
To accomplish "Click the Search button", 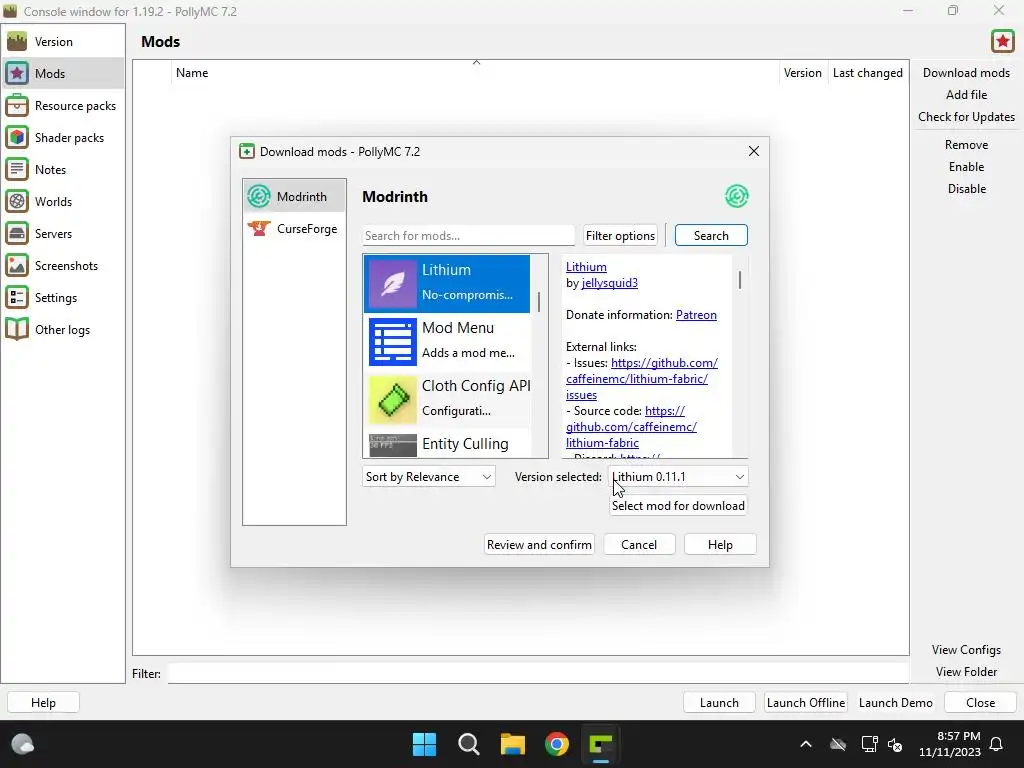I will pyautogui.click(x=711, y=236).
